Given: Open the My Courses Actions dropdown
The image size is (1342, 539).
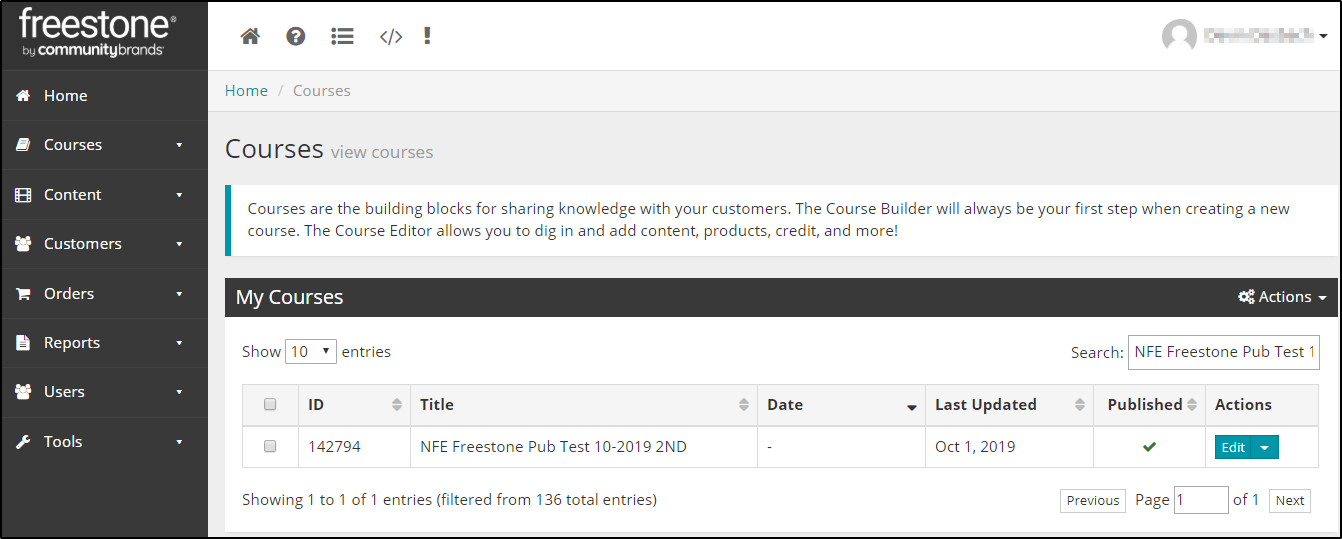Looking at the screenshot, I should pyautogui.click(x=1282, y=297).
